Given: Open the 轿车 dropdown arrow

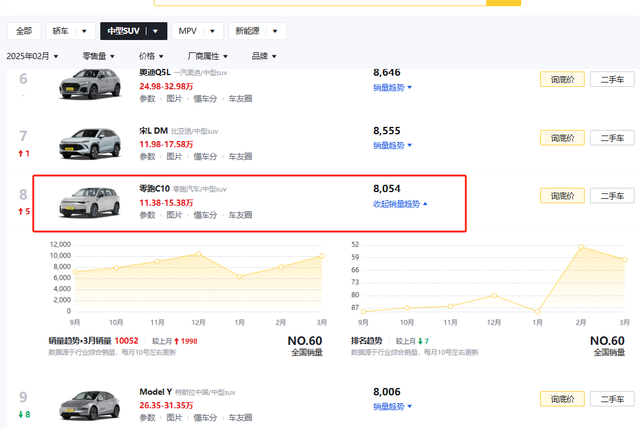Looking at the screenshot, I should click(84, 31).
